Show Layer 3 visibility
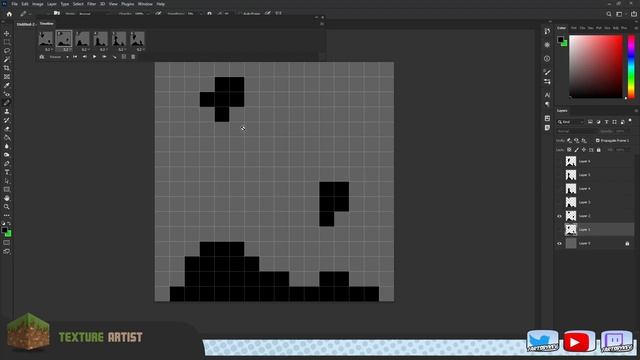The image size is (640, 360). [x=559, y=202]
